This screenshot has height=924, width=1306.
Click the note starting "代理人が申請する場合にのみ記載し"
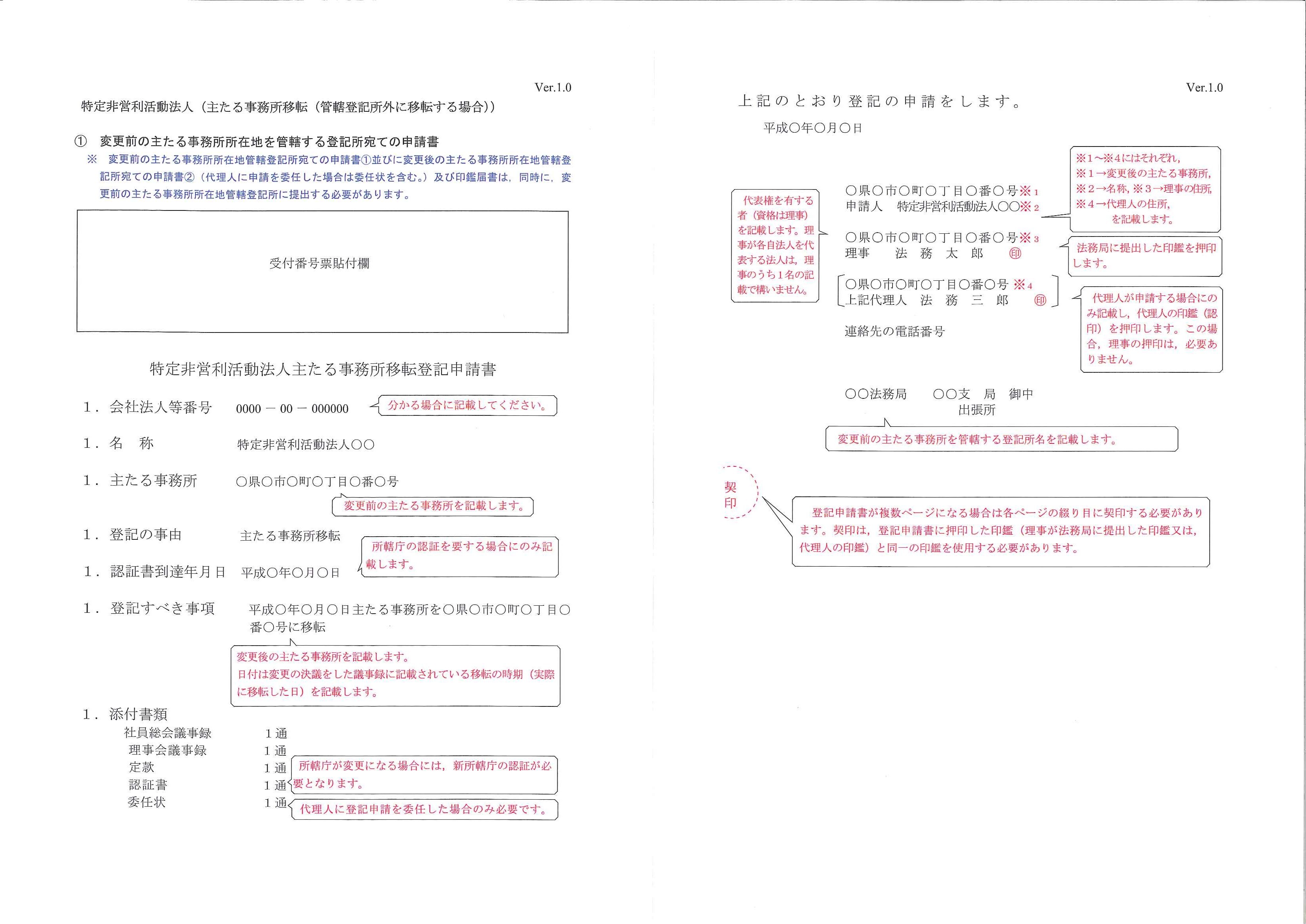(x=1152, y=329)
